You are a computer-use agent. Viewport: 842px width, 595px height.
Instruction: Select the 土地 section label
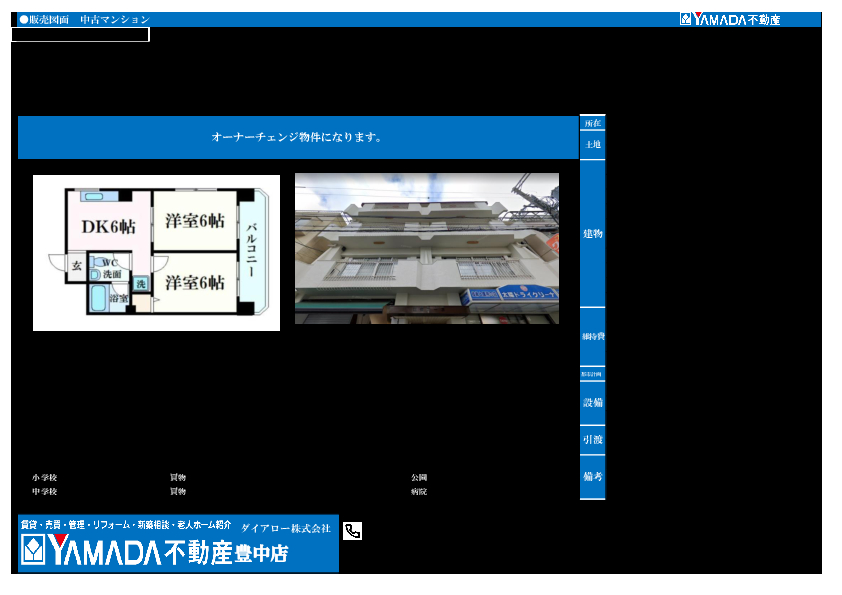pyautogui.click(x=592, y=145)
